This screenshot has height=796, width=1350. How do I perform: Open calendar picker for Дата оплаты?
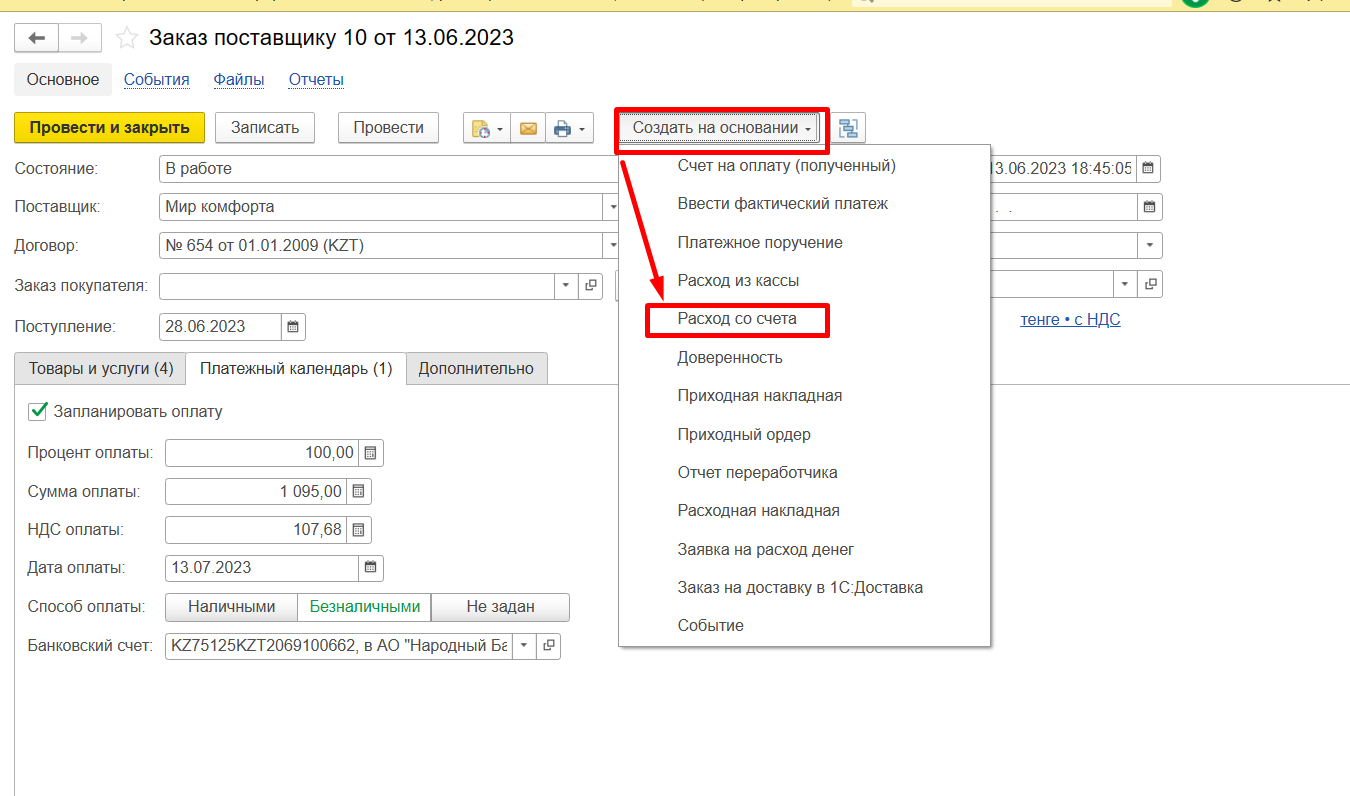(371, 567)
